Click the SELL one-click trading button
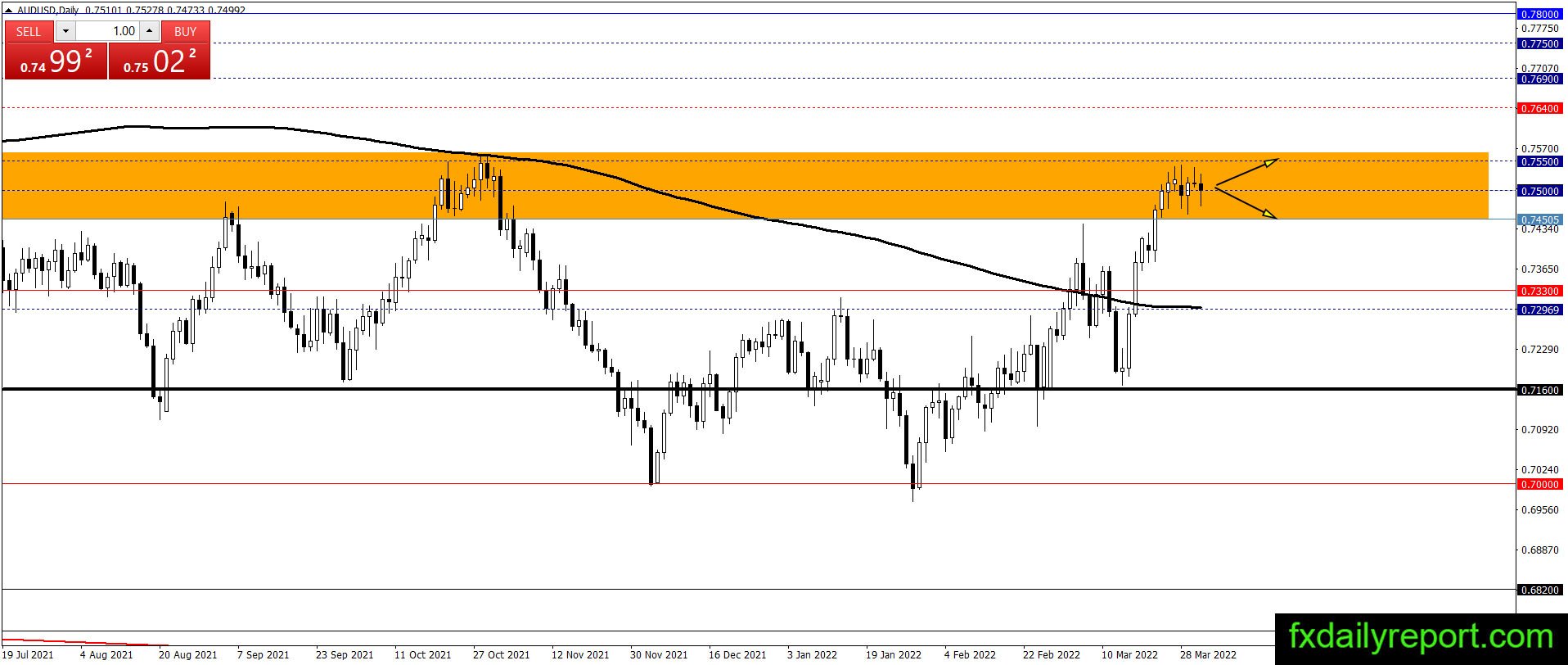The image size is (1568, 665). coord(29,31)
